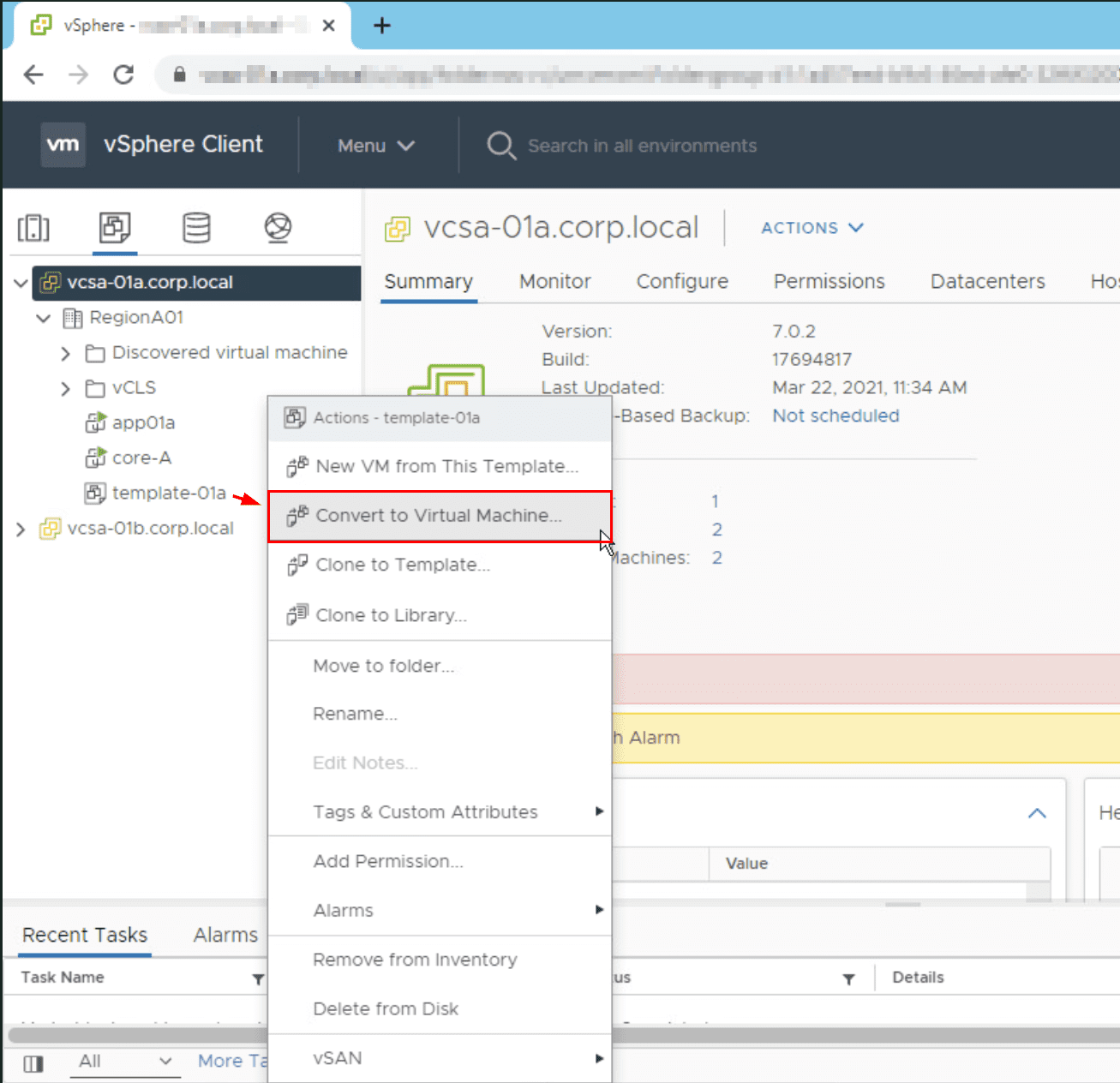Screen dimensions: 1120x1083
Task: Open the Datacenters tab
Action: (988, 282)
